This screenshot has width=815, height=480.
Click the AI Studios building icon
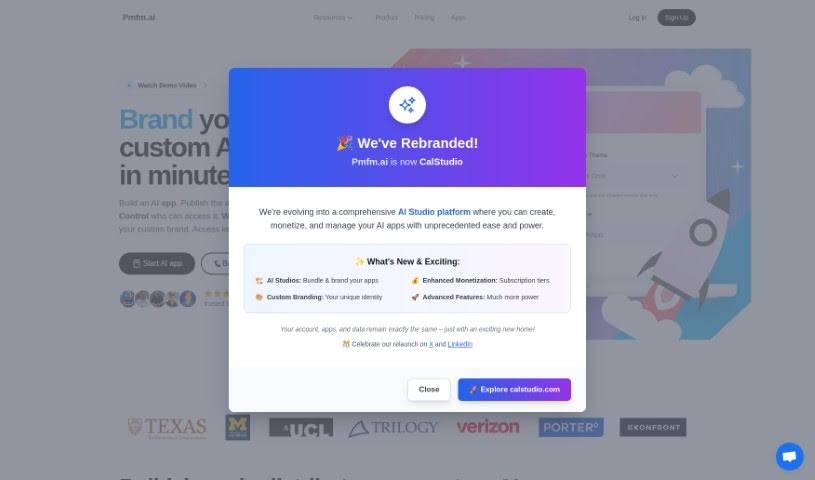(259, 280)
